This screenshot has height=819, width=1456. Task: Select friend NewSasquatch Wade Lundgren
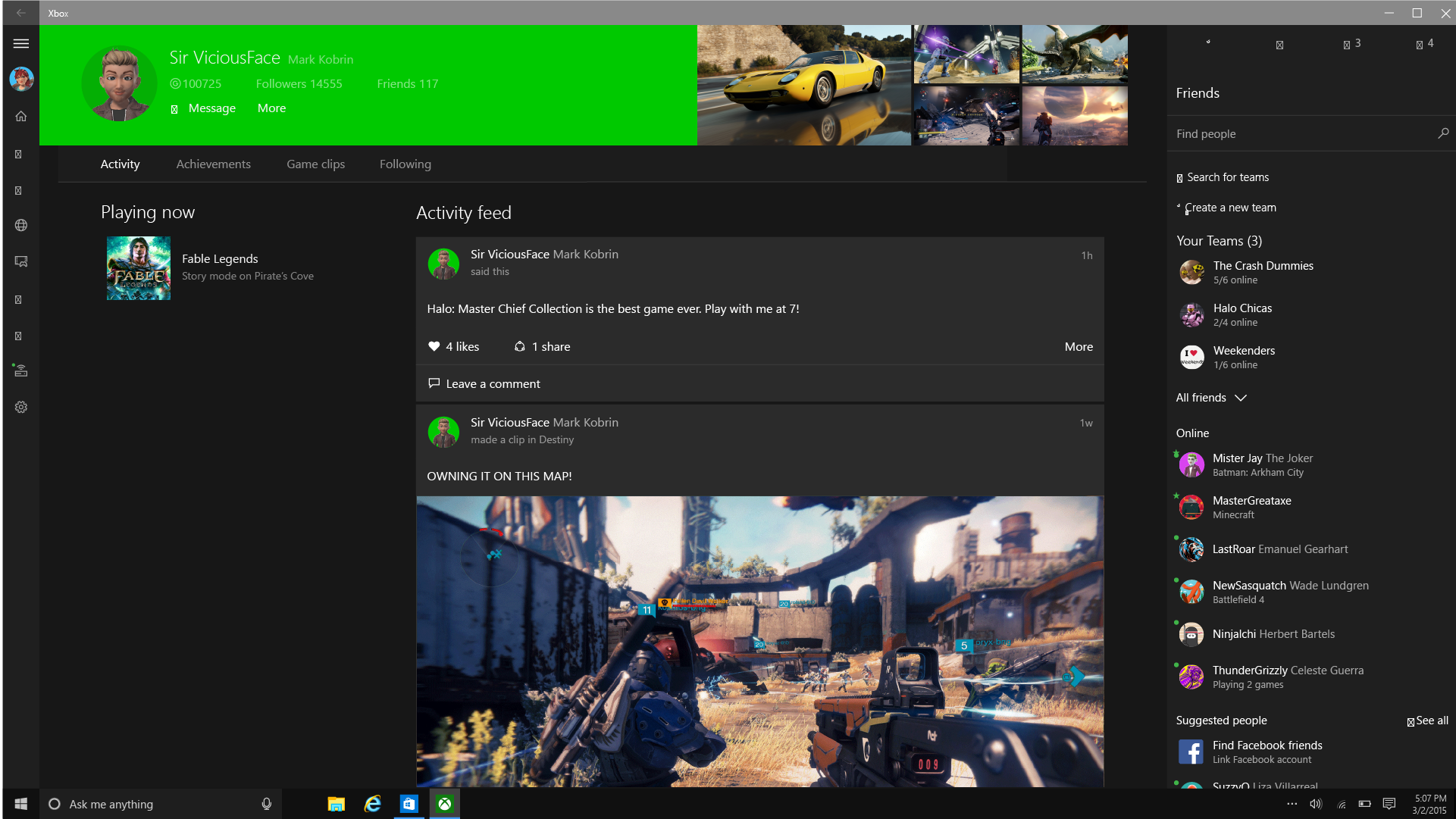click(1311, 592)
